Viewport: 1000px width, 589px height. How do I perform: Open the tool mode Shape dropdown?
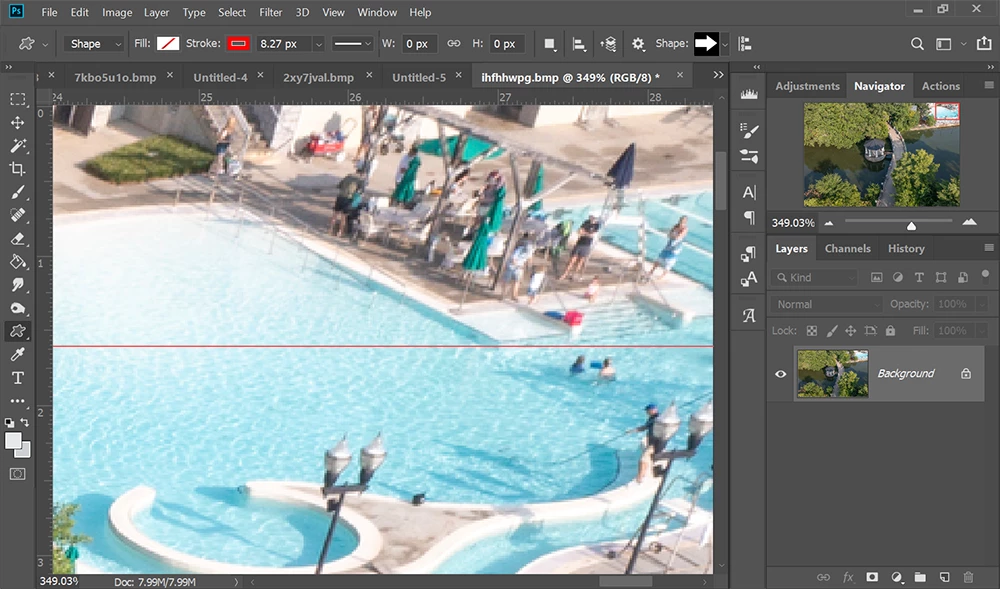94,43
